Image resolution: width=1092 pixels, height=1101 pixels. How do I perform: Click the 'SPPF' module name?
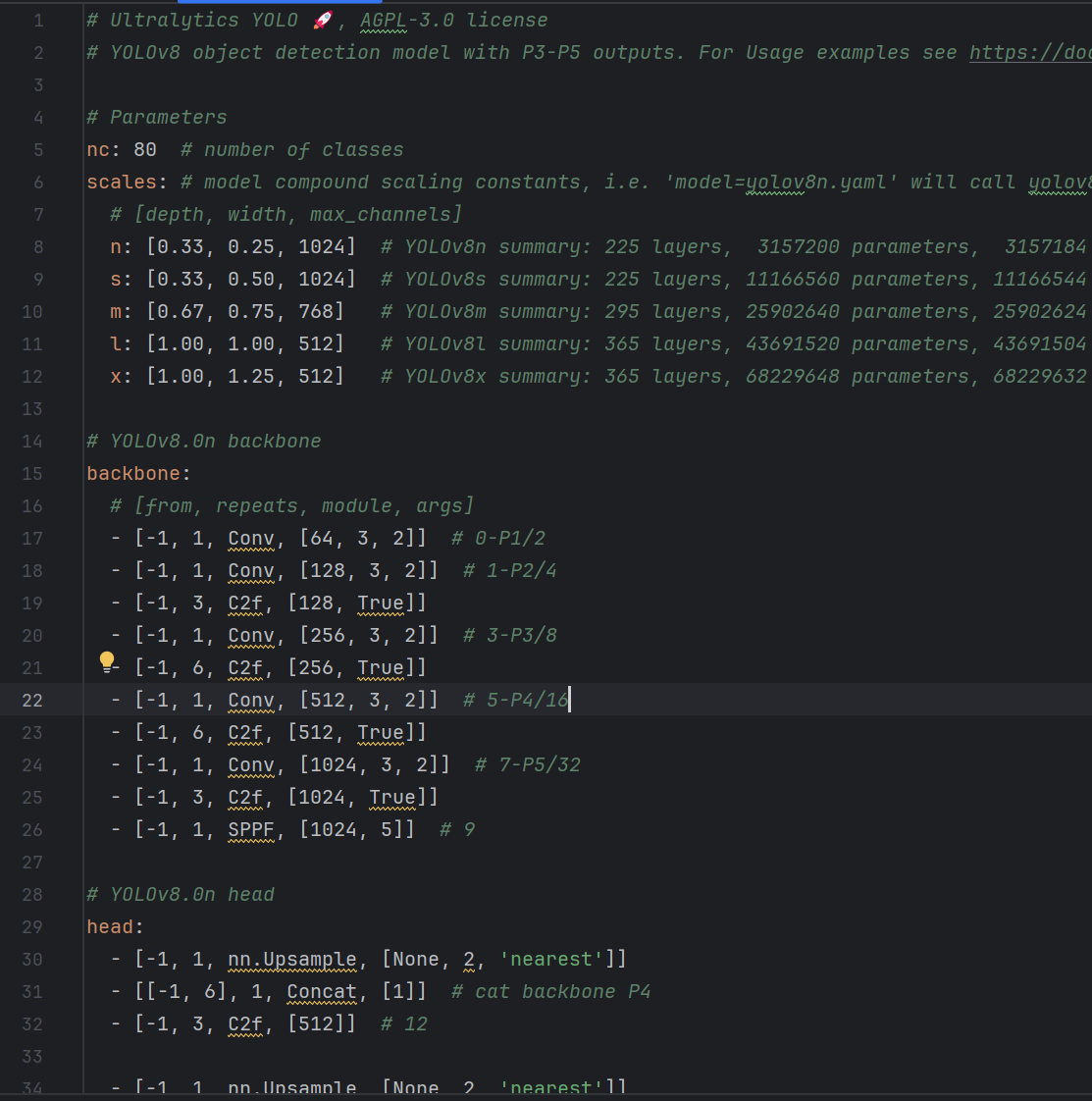(x=251, y=829)
